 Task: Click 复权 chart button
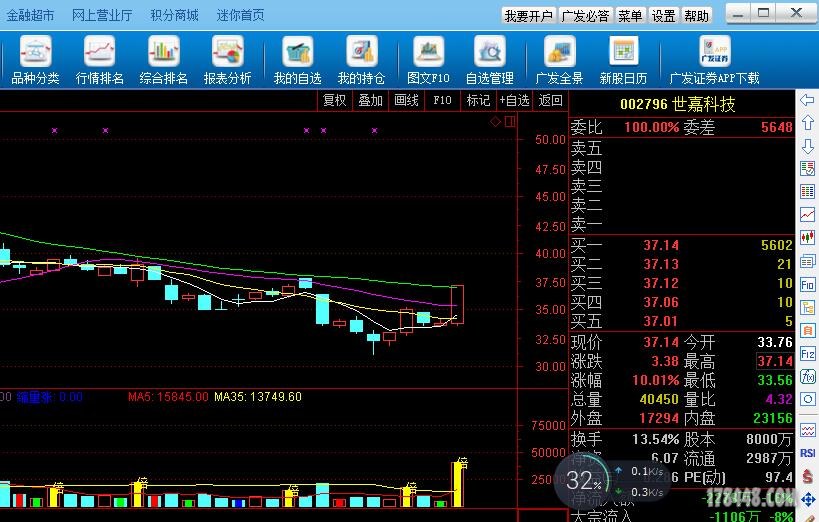pyautogui.click(x=335, y=100)
